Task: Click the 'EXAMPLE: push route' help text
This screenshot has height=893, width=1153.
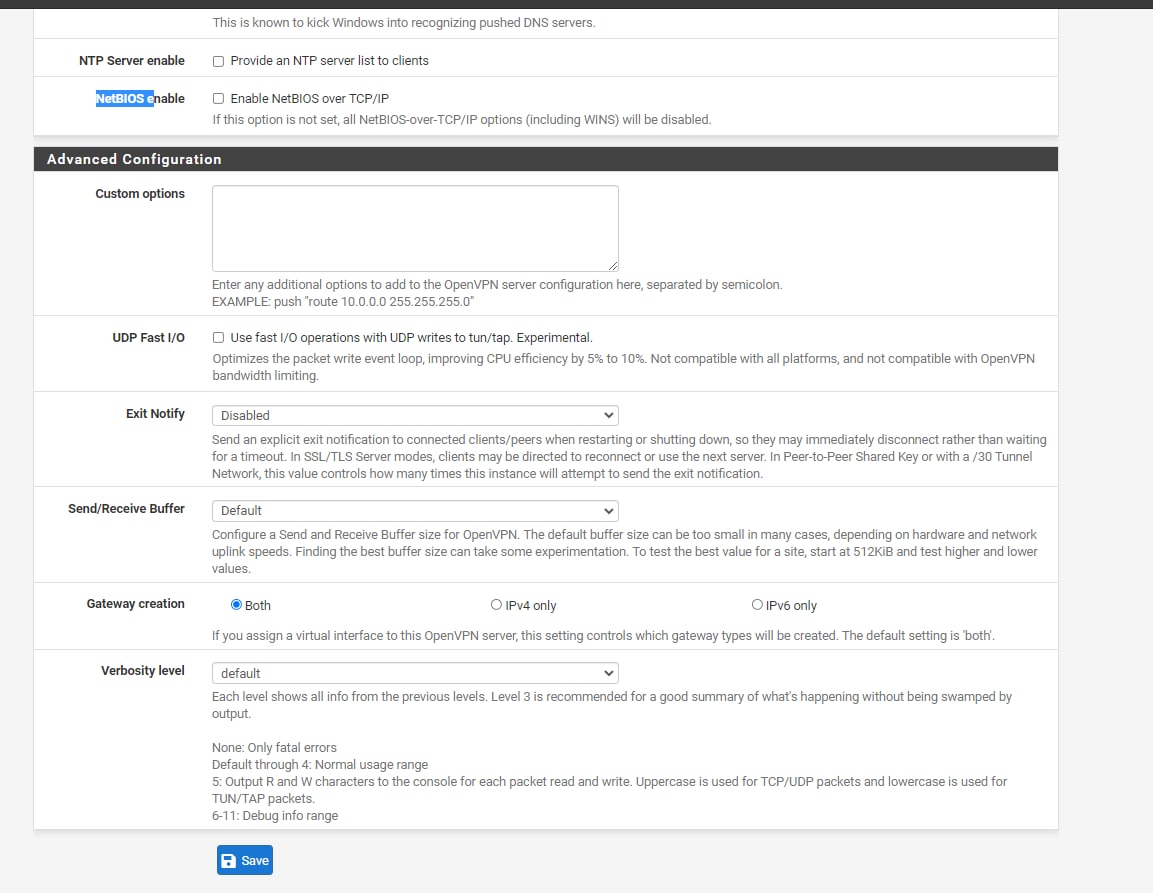Action: coord(343,302)
